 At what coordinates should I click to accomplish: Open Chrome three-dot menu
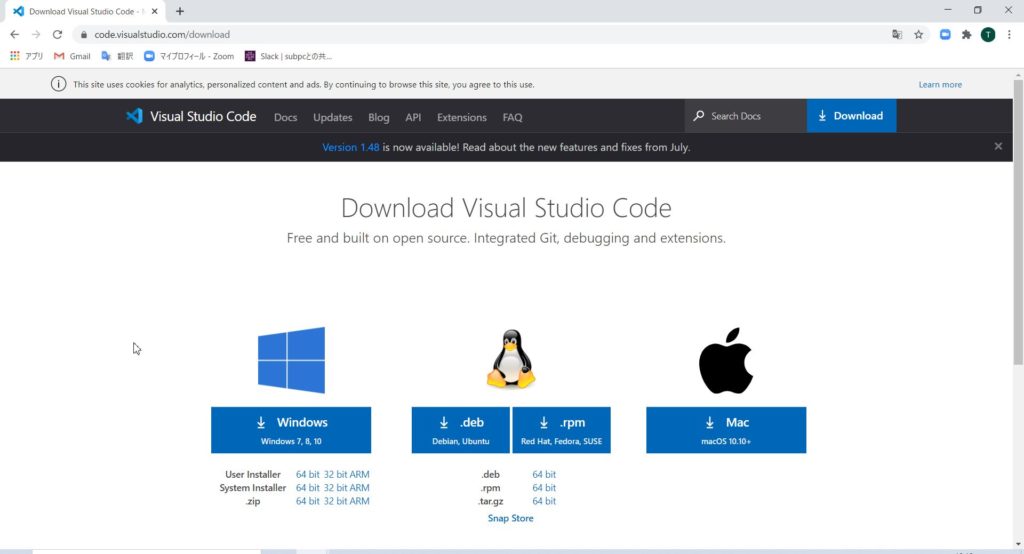(1009, 35)
